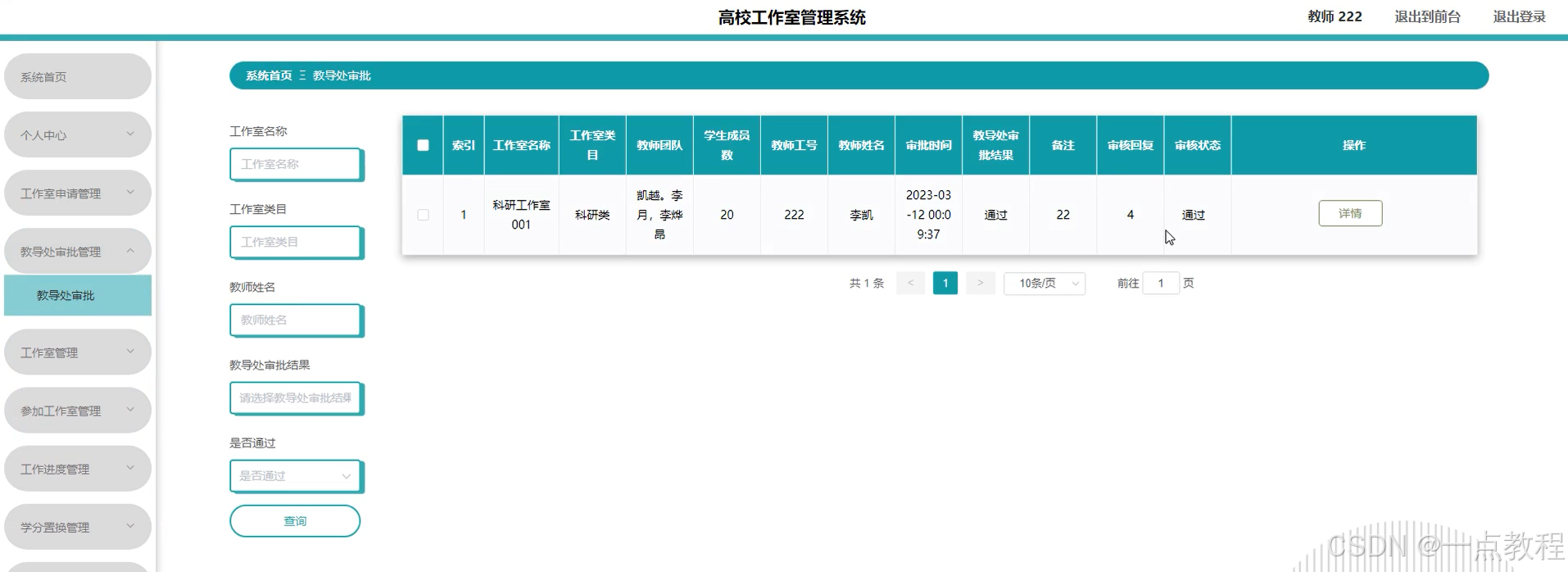This screenshot has height=572, width=1568.
Task: Expand the 参加工作室管理 sidebar menu
Action: pyautogui.click(x=78, y=410)
